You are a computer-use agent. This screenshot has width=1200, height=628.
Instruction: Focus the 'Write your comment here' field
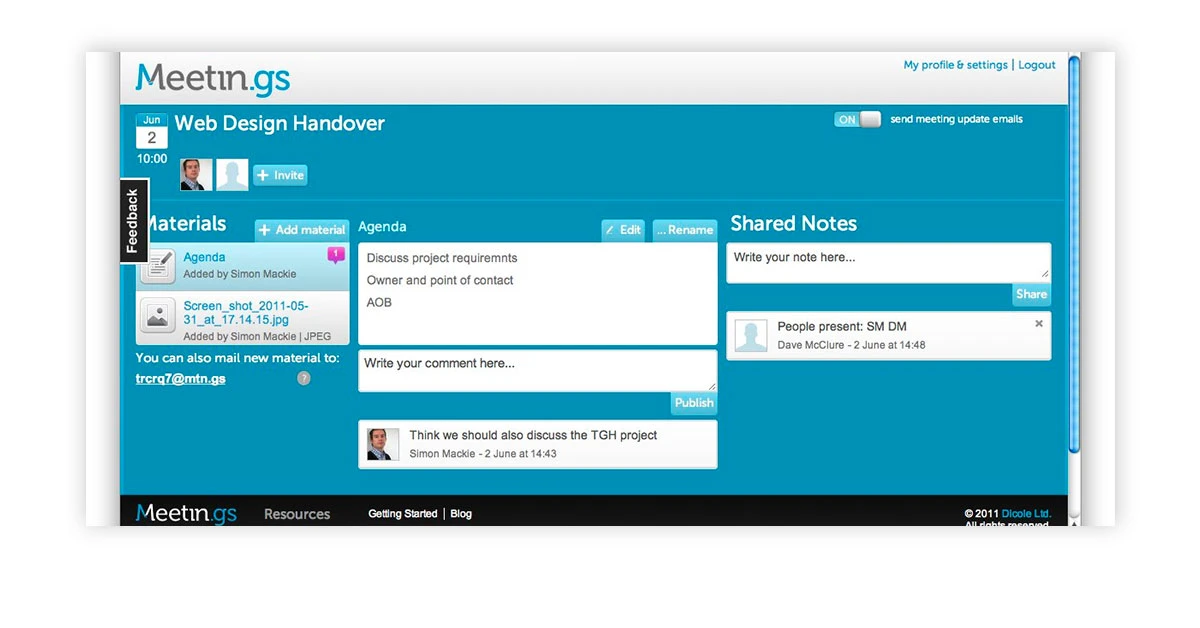point(538,370)
